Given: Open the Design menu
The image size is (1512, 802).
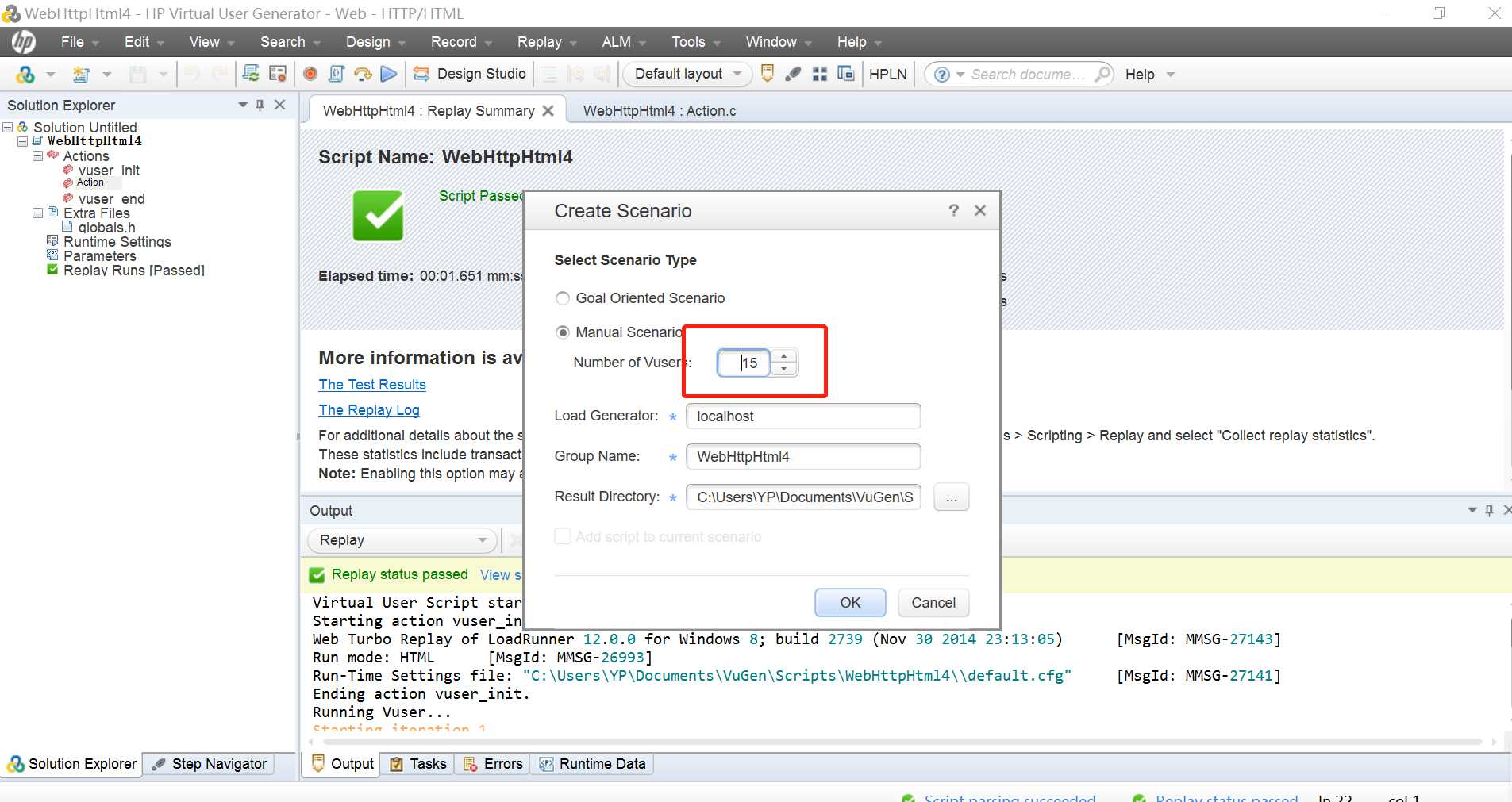Looking at the screenshot, I should click(375, 42).
